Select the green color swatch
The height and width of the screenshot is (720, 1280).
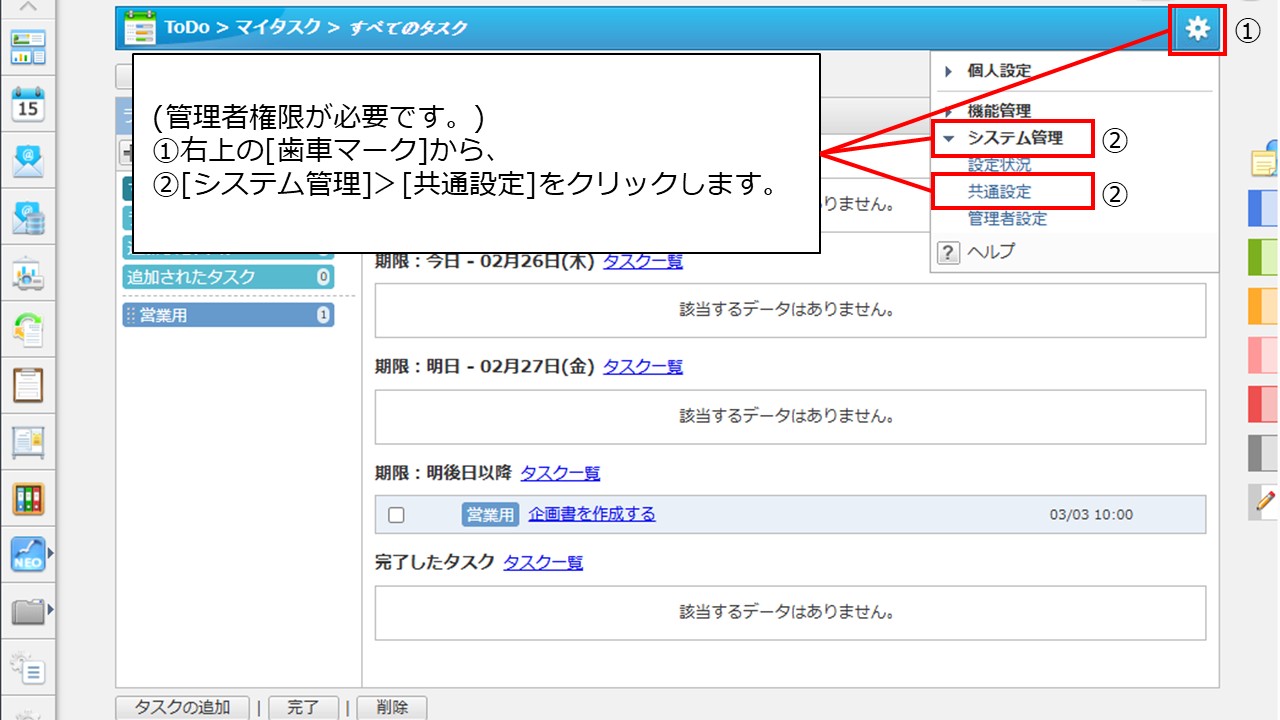(1264, 257)
